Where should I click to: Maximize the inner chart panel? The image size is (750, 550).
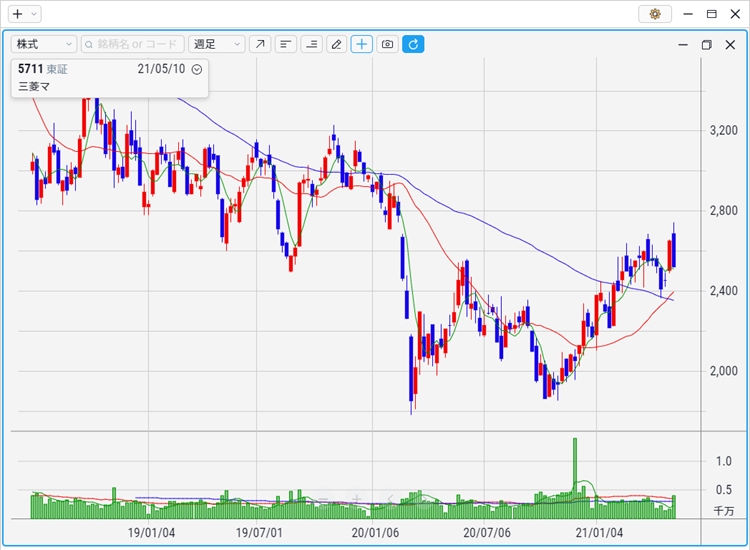click(706, 45)
